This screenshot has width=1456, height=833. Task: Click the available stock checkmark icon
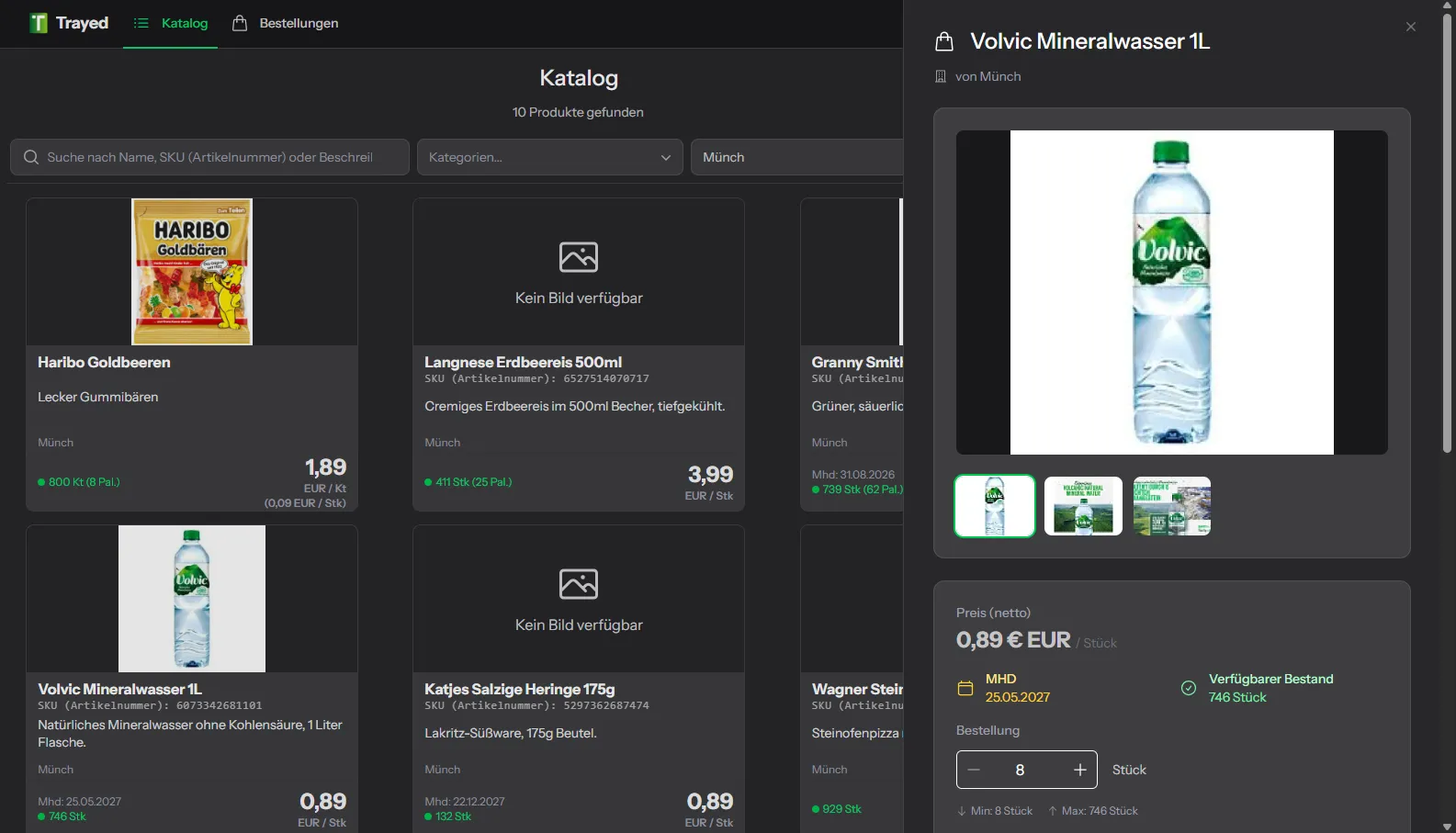(1189, 688)
